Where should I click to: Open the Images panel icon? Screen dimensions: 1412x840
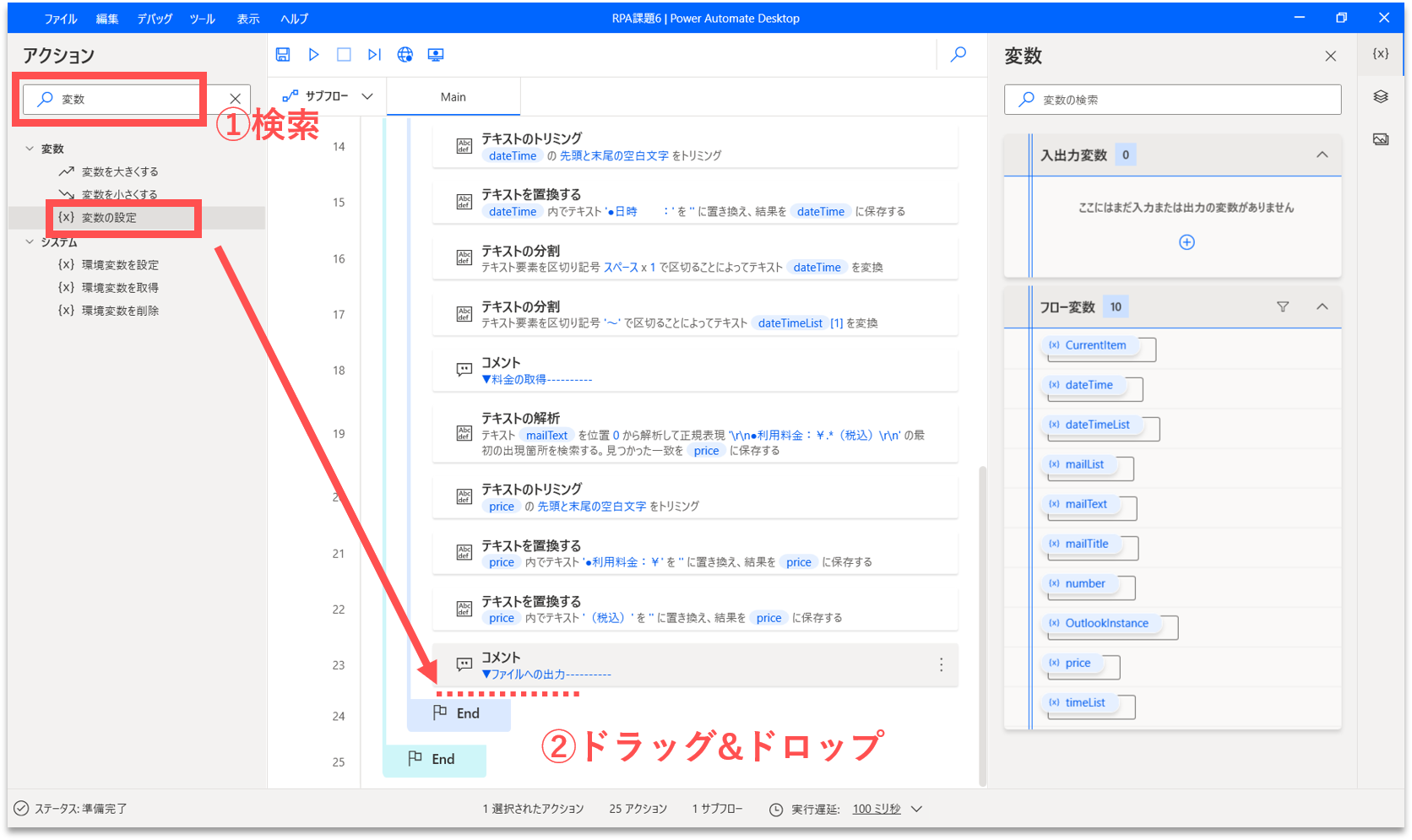click(x=1381, y=139)
